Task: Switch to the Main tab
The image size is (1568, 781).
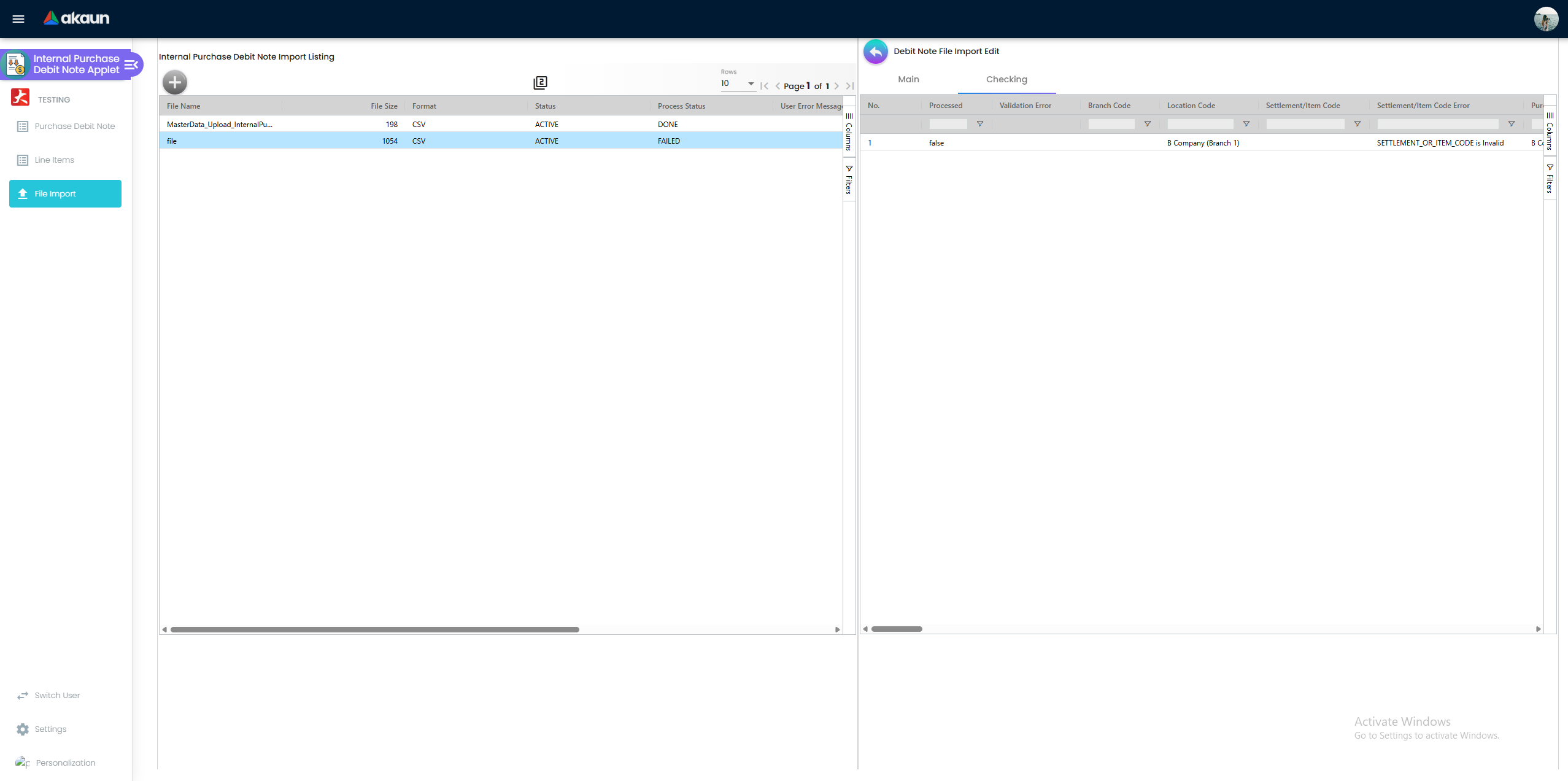Action: pos(908,79)
